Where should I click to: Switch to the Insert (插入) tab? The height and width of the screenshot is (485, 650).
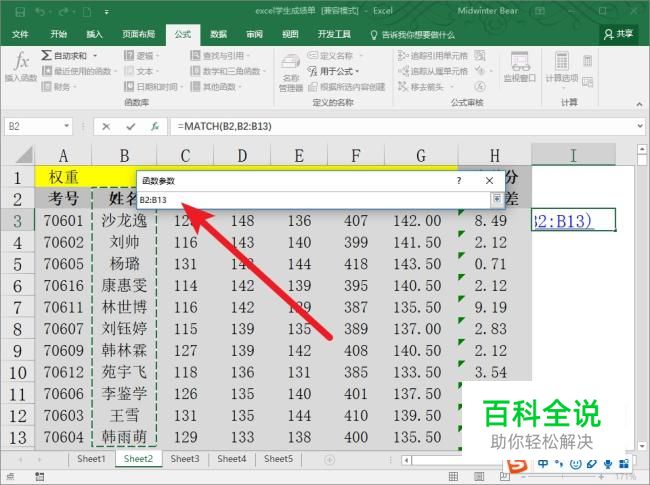tap(94, 34)
